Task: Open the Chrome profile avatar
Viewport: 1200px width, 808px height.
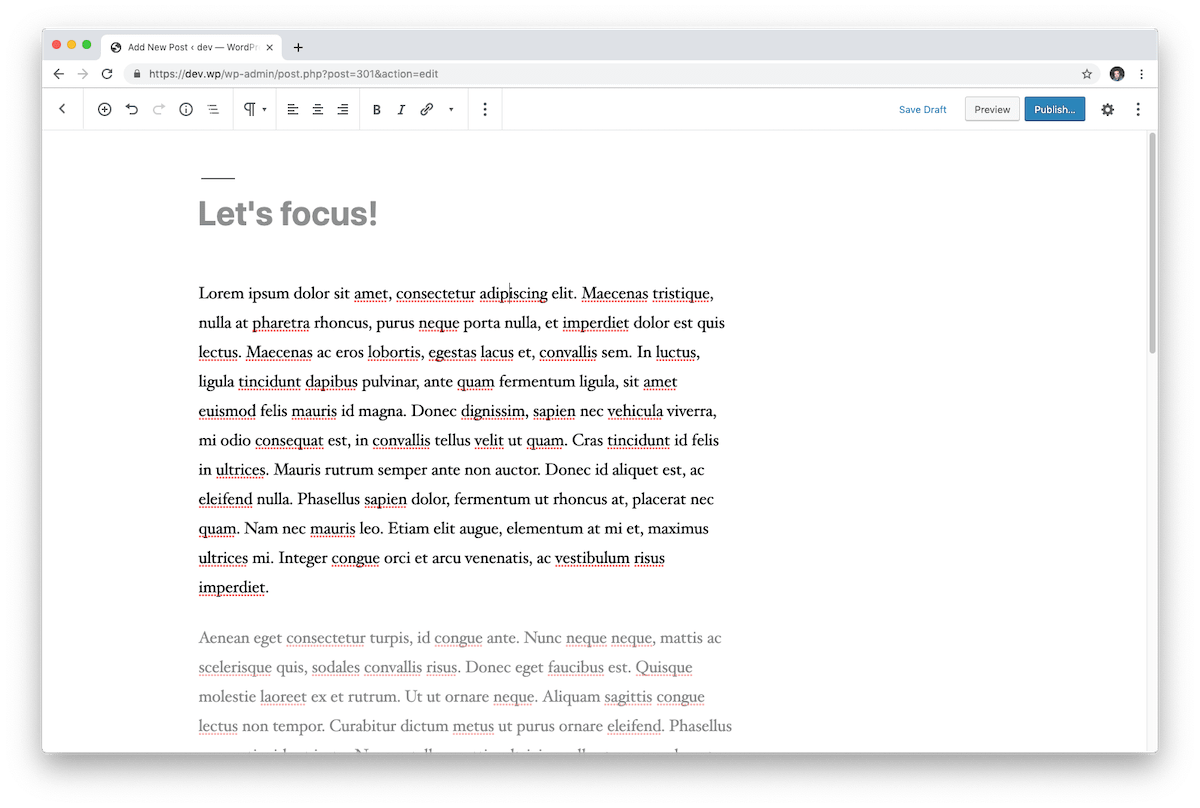Action: point(1117,74)
